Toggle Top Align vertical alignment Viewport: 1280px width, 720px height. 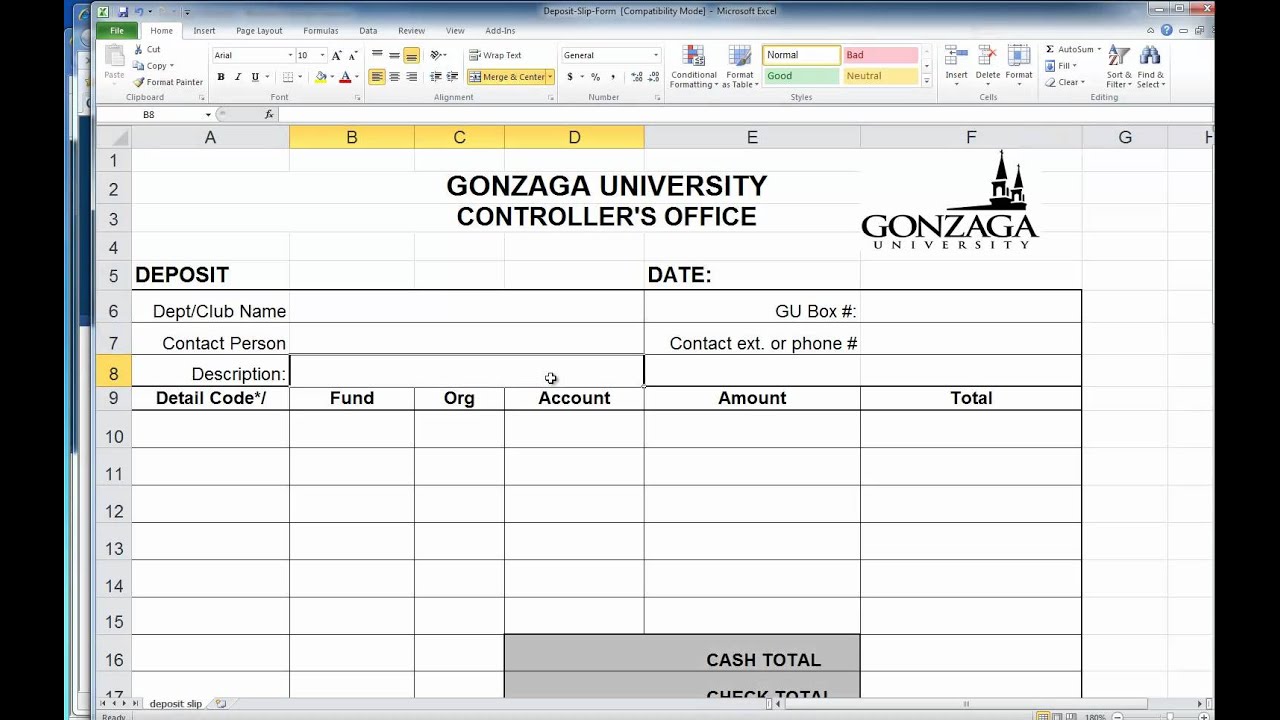click(377, 55)
